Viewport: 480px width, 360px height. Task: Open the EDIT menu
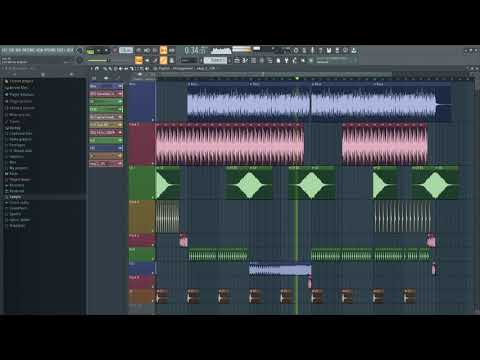coord(11,50)
